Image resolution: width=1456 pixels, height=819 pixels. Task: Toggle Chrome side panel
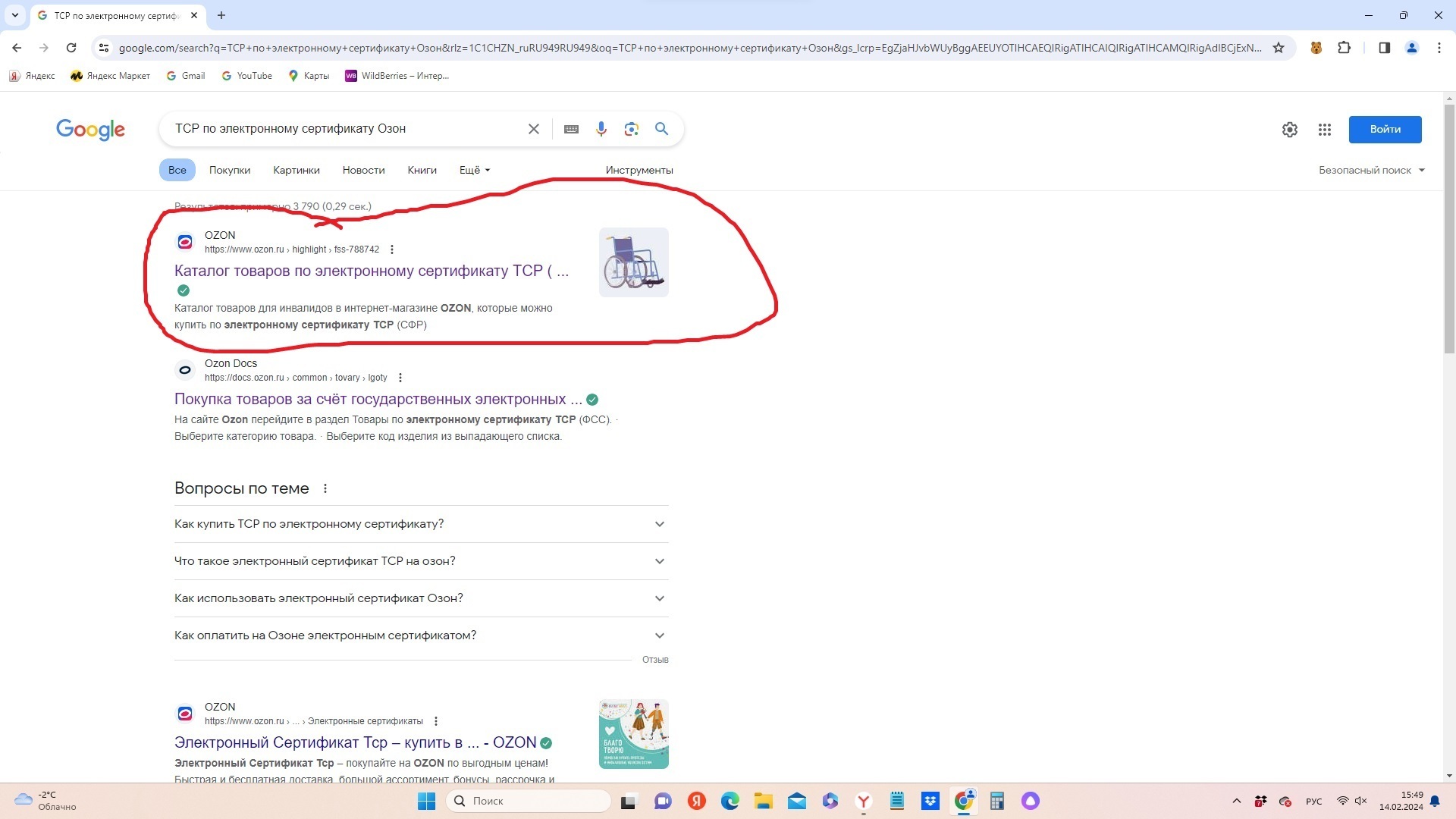[1384, 48]
